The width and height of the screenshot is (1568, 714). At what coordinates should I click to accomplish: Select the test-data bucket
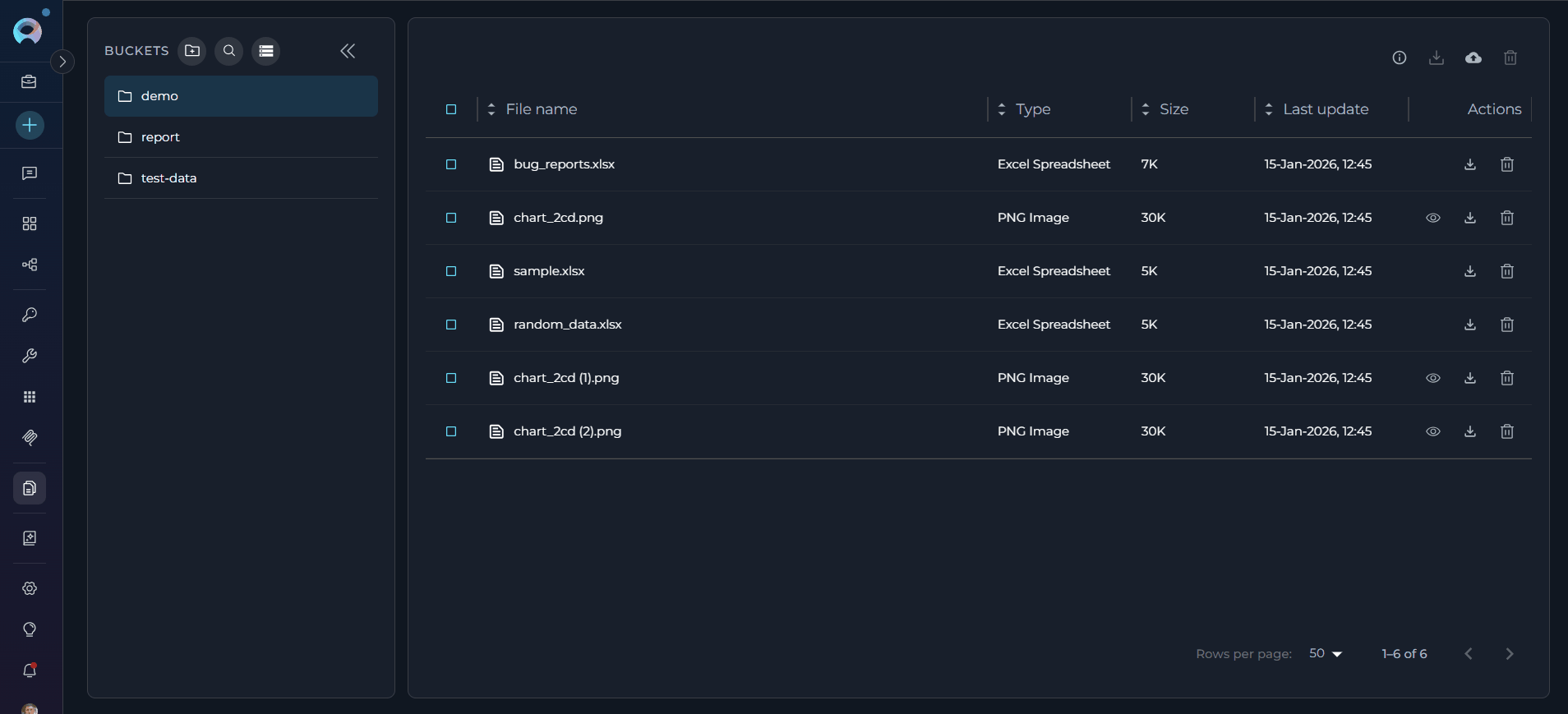click(168, 178)
